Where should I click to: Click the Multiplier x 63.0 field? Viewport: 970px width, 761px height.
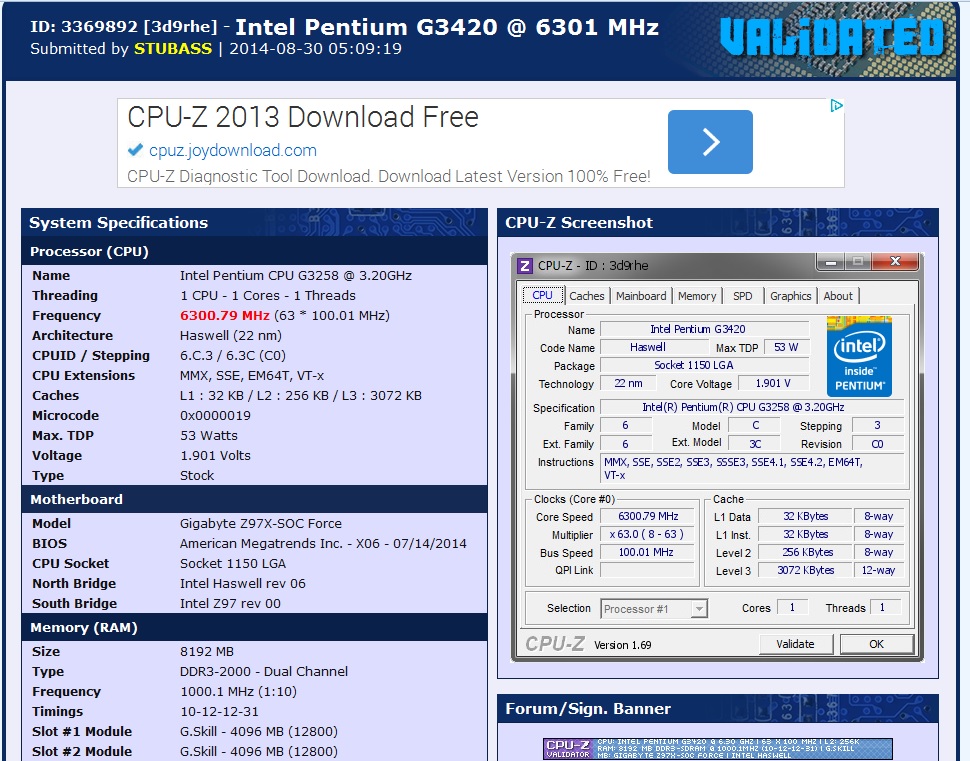click(x=648, y=535)
